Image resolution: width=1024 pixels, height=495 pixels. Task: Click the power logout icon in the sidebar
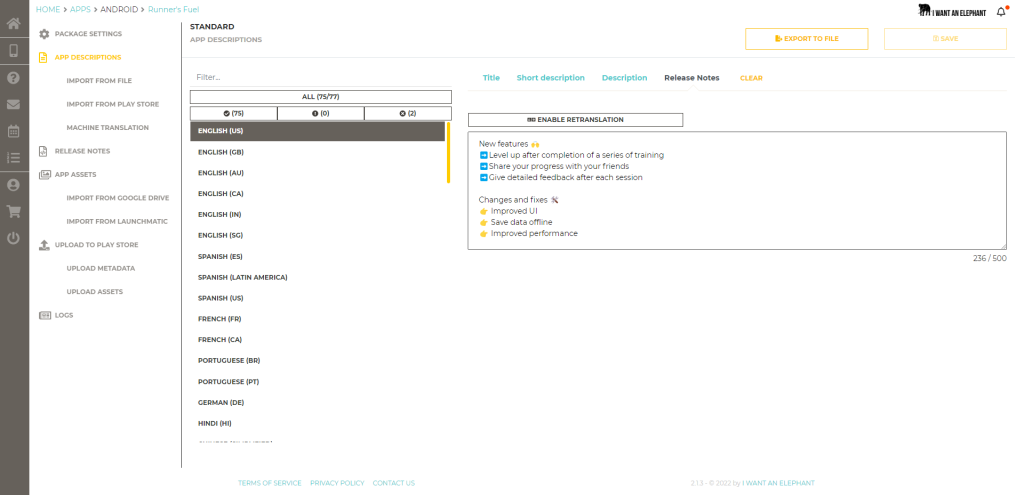click(13, 238)
